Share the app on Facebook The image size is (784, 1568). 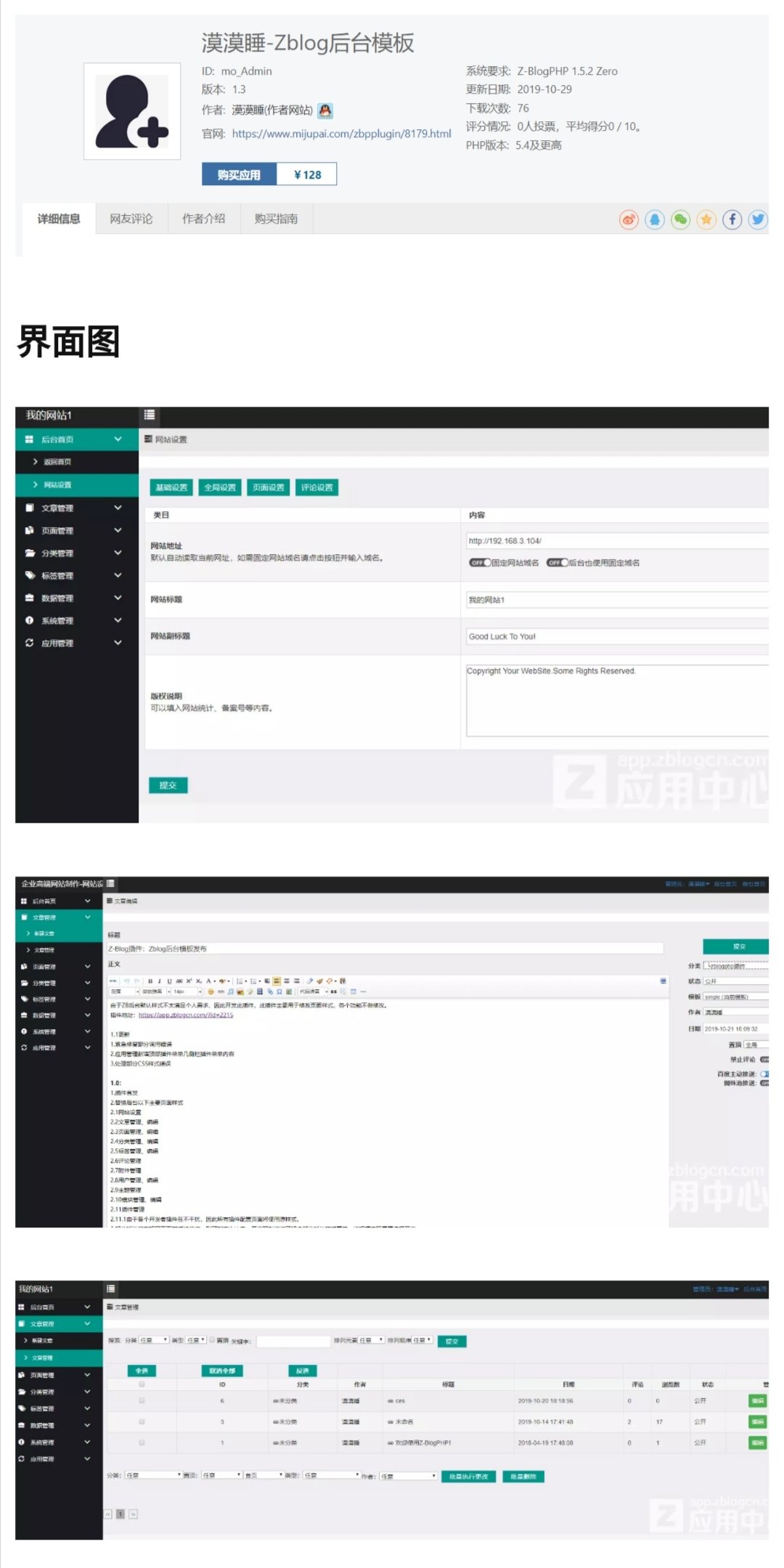click(732, 219)
